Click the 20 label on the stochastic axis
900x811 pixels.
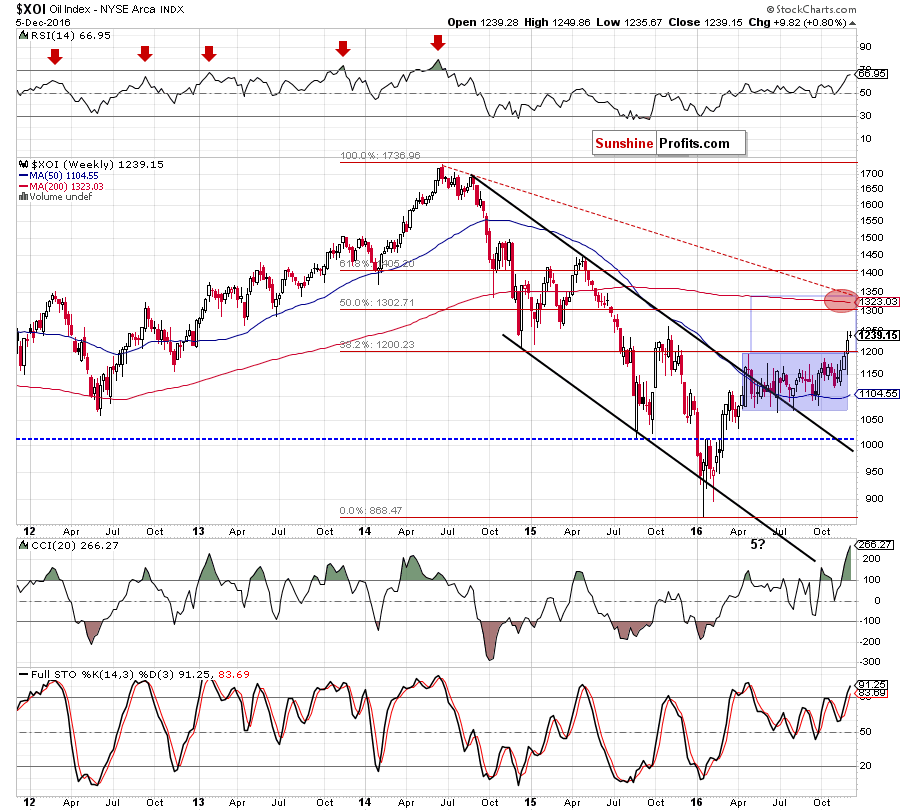(865, 766)
